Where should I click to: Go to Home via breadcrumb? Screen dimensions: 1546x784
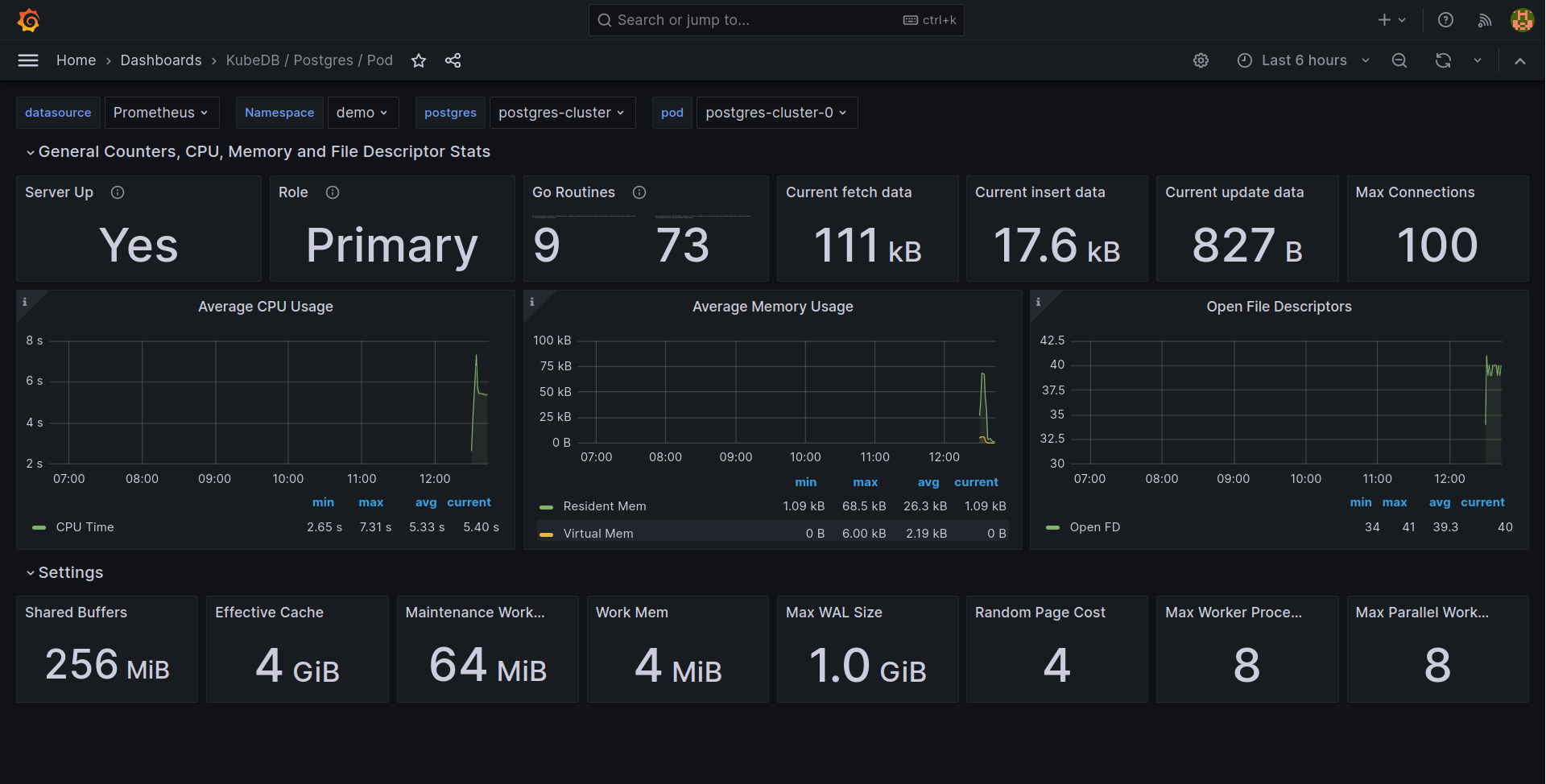tap(76, 60)
